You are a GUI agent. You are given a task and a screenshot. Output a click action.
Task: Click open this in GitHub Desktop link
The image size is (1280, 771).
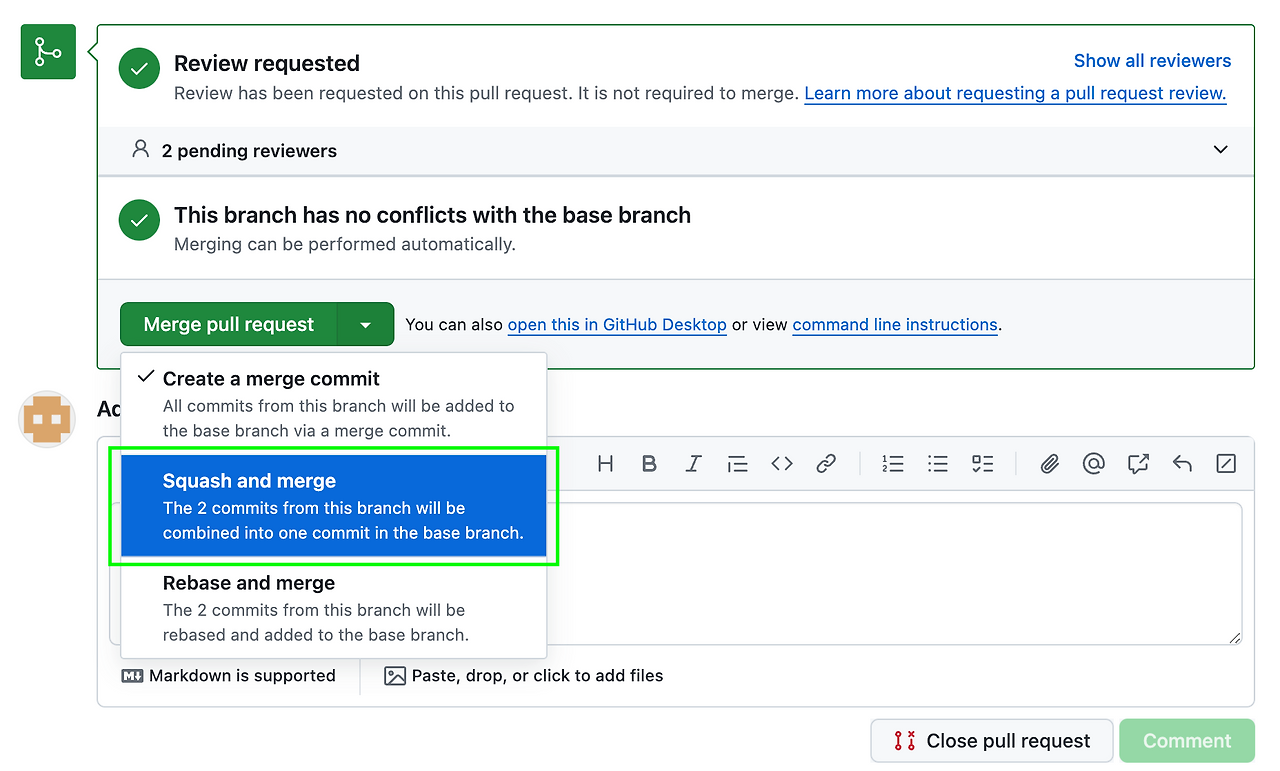click(x=617, y=325)
